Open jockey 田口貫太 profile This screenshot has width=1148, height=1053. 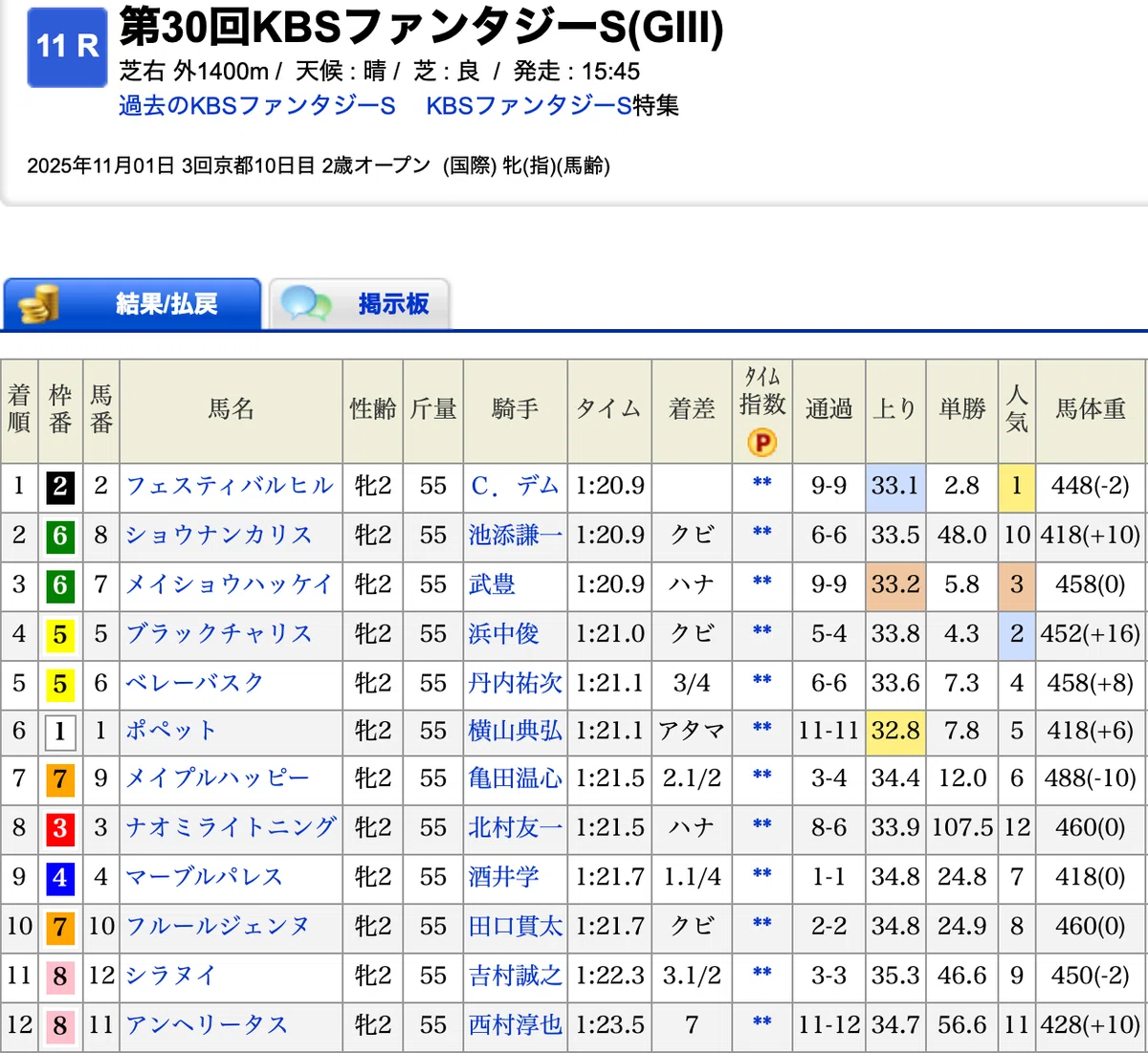[x=516, y=927]
